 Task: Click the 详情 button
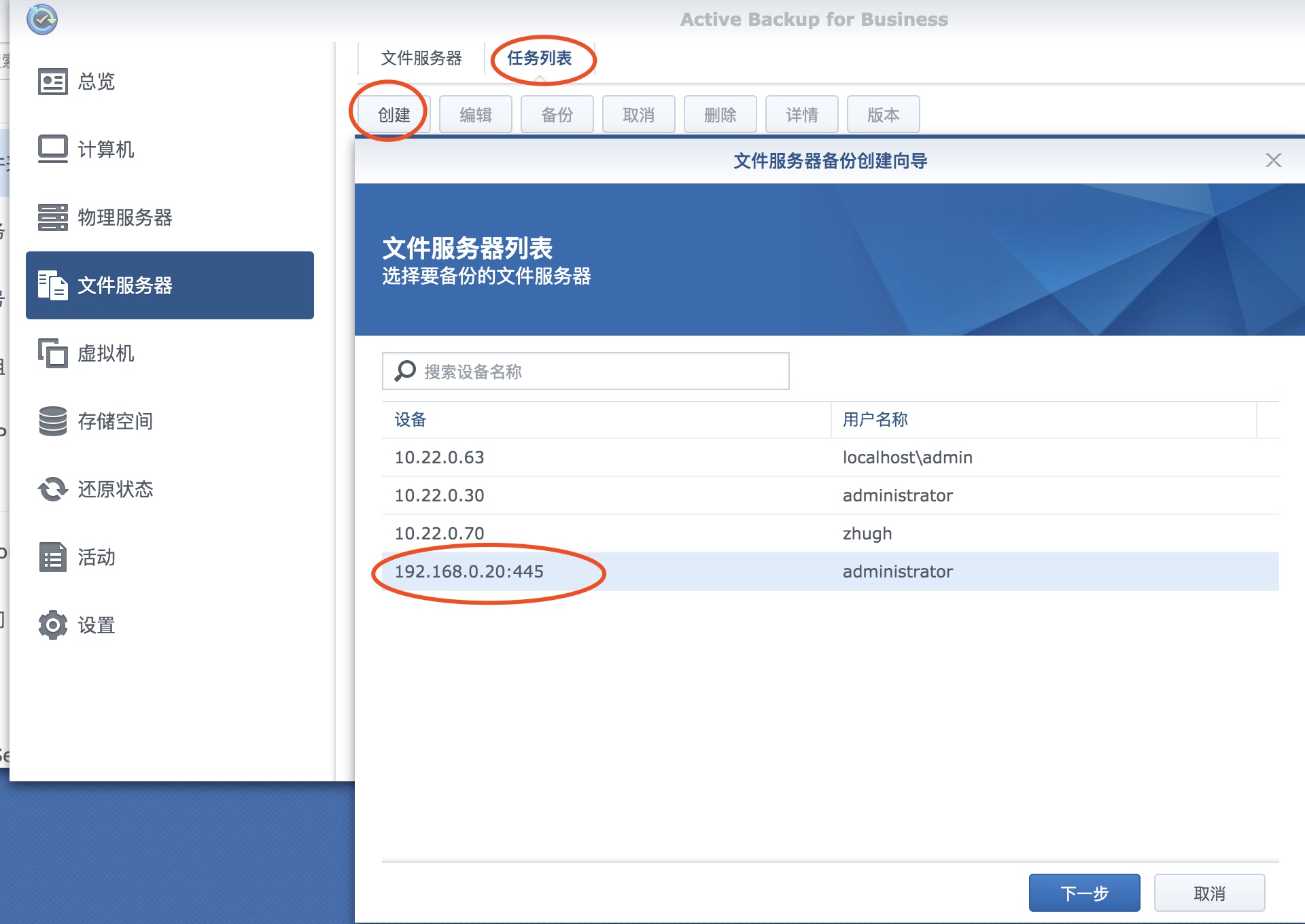(802, 114)
